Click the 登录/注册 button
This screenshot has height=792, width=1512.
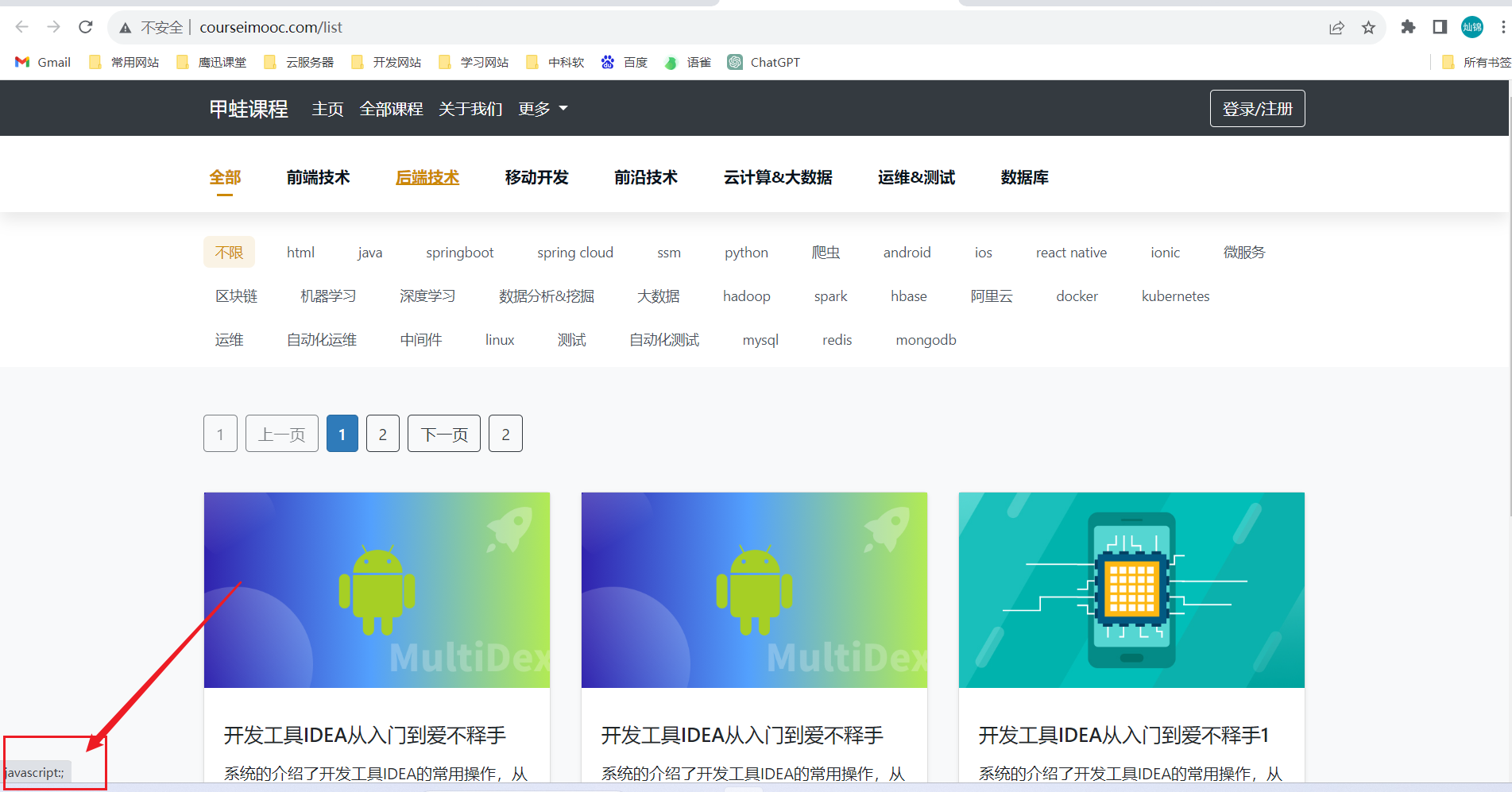point(1257,108)
